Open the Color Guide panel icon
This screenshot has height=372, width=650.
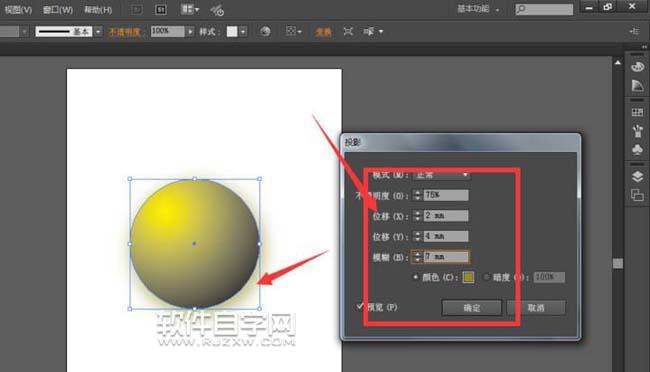pos(638,86)
